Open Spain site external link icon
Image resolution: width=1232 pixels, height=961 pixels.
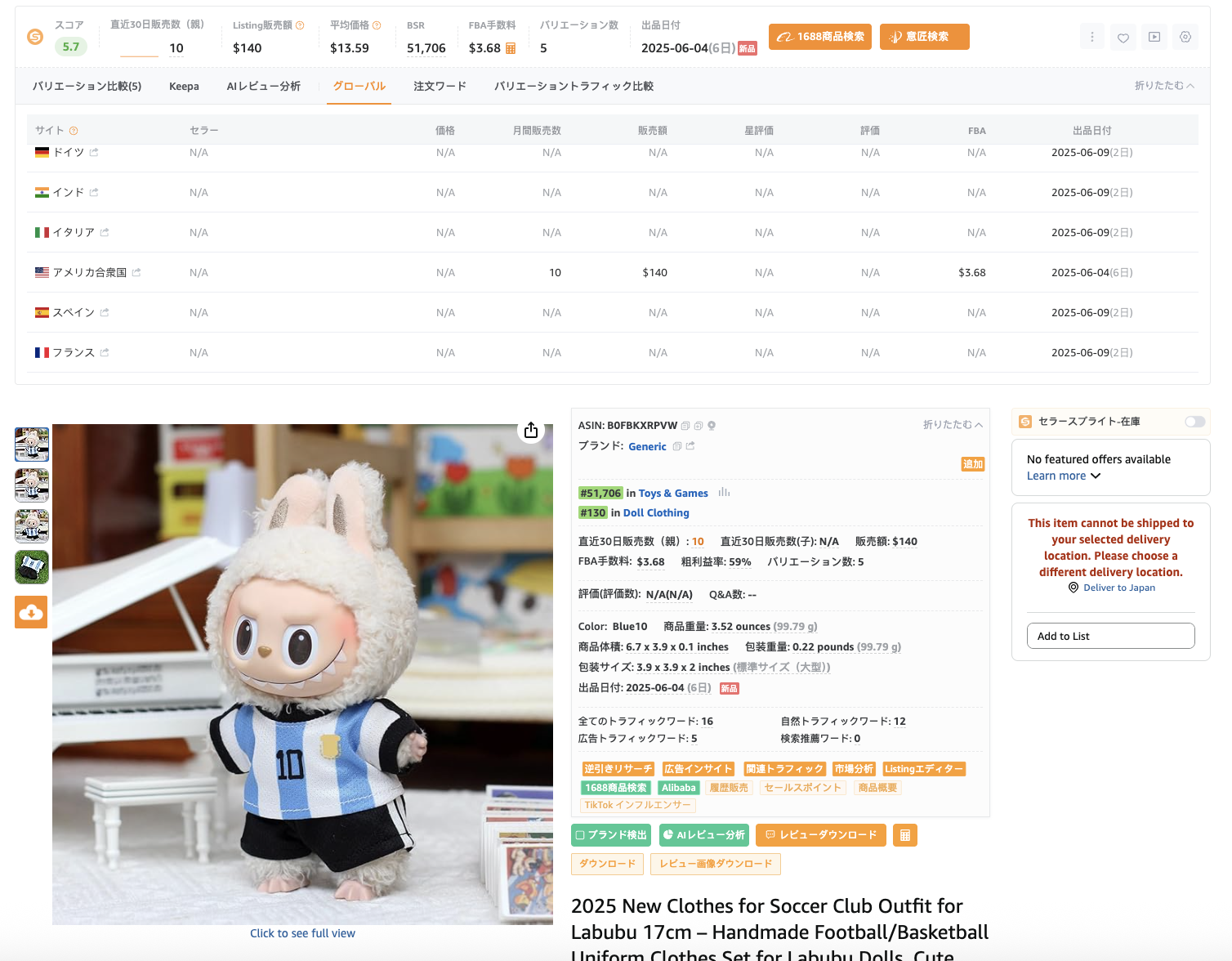[x=105, y=312]
